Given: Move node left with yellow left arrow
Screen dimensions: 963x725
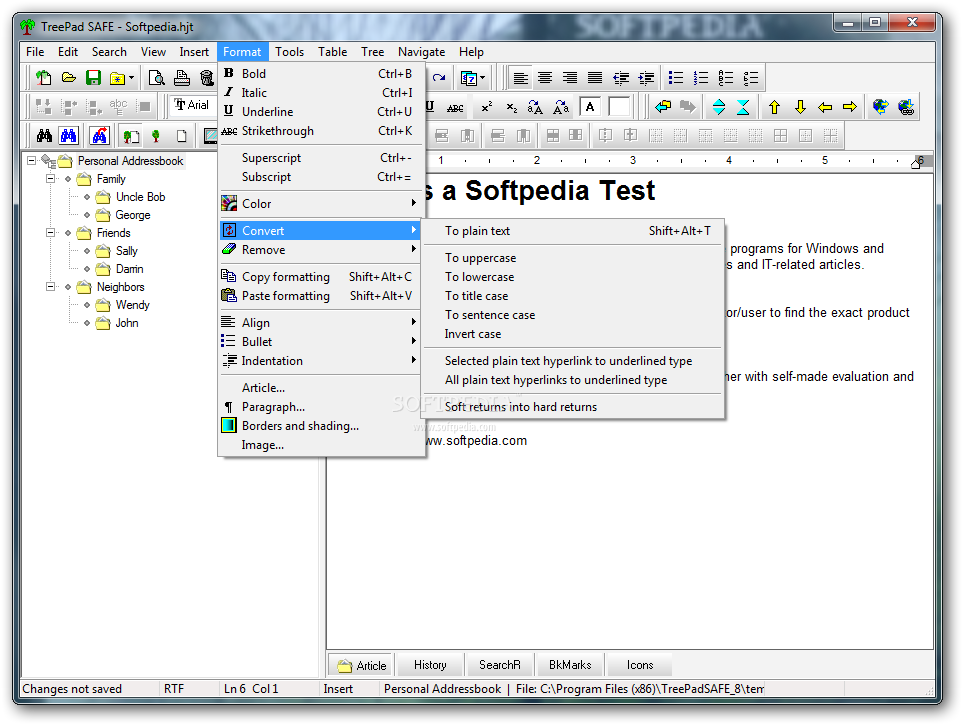Looking at the screenshot, I should pyautogui.click(x=825, y=107).
